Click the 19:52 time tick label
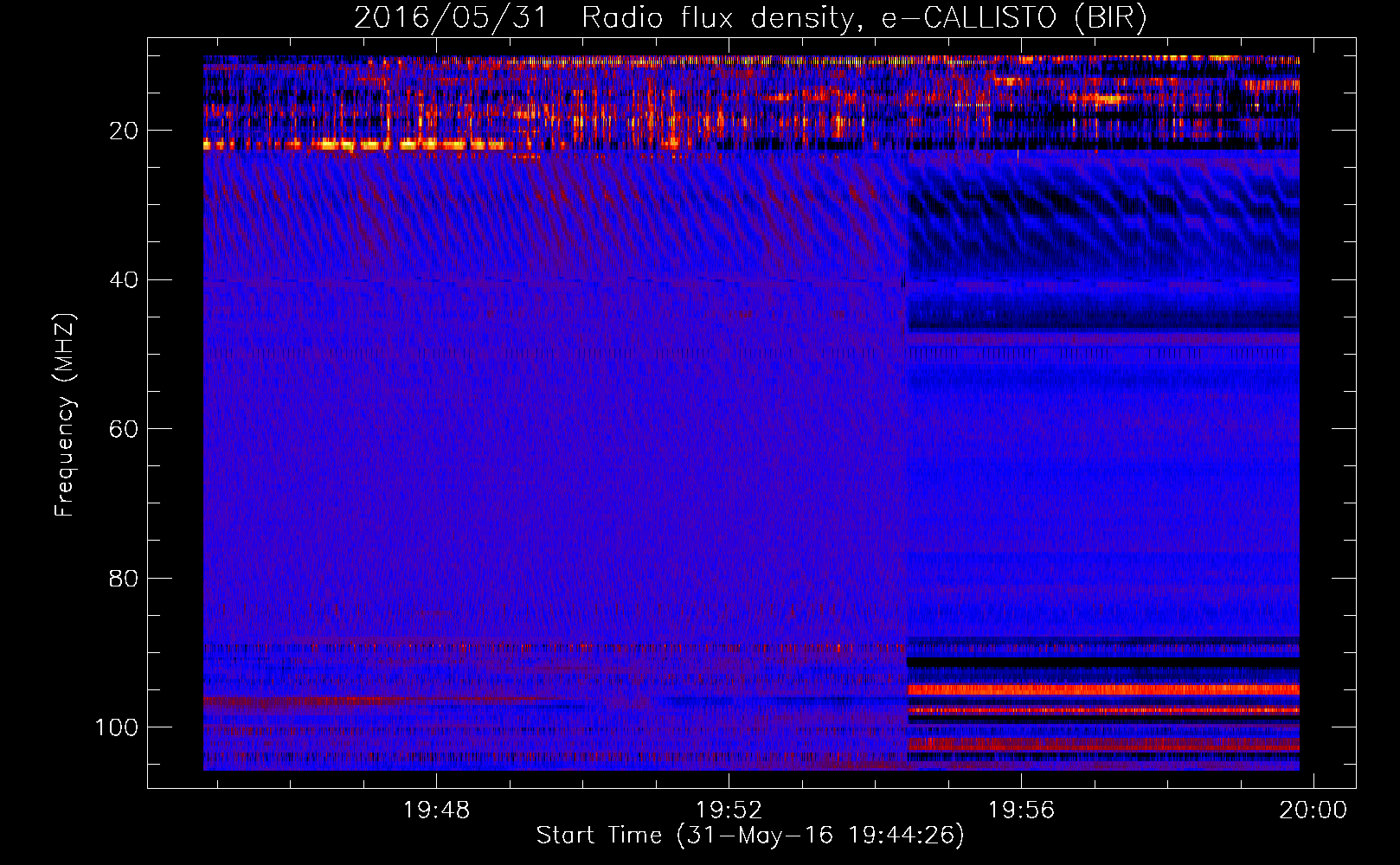The image size is (1400, 865). (729, 810)
